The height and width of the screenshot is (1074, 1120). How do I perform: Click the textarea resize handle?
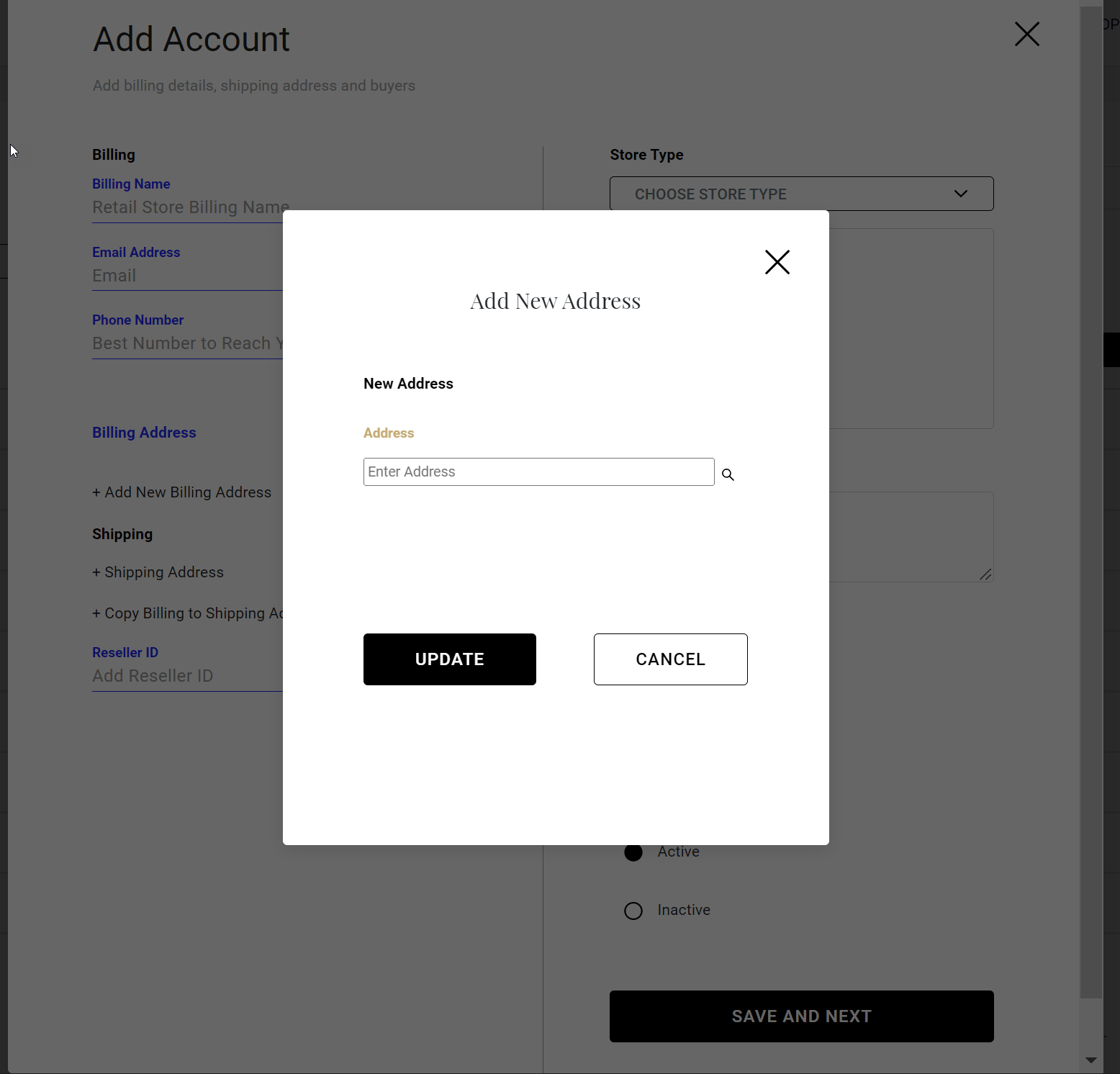click(x=985, y=574)
